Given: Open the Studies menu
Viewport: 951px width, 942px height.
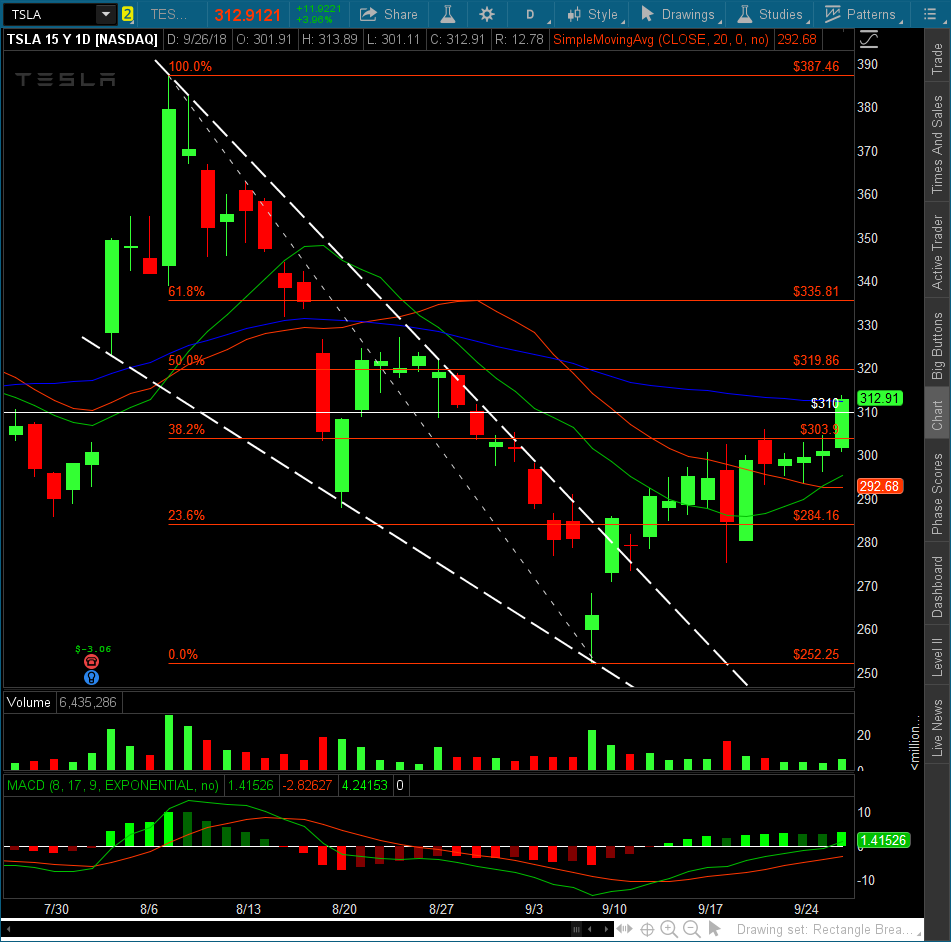Looking at the screenshot, I should [773, 14].
